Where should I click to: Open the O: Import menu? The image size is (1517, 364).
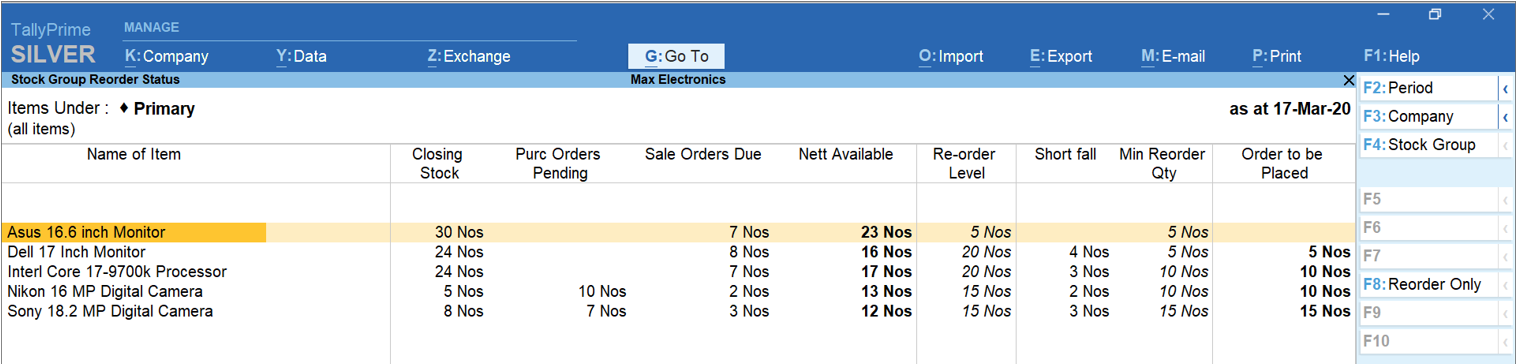(951, 57)
